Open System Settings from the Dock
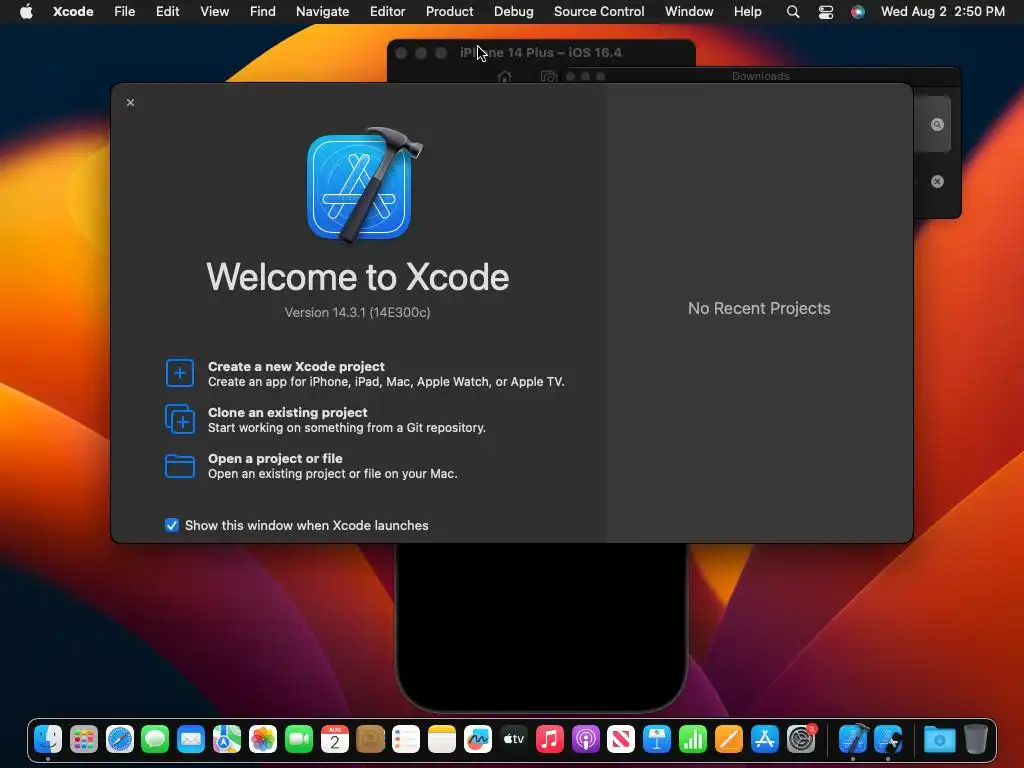 pos(800,739)
